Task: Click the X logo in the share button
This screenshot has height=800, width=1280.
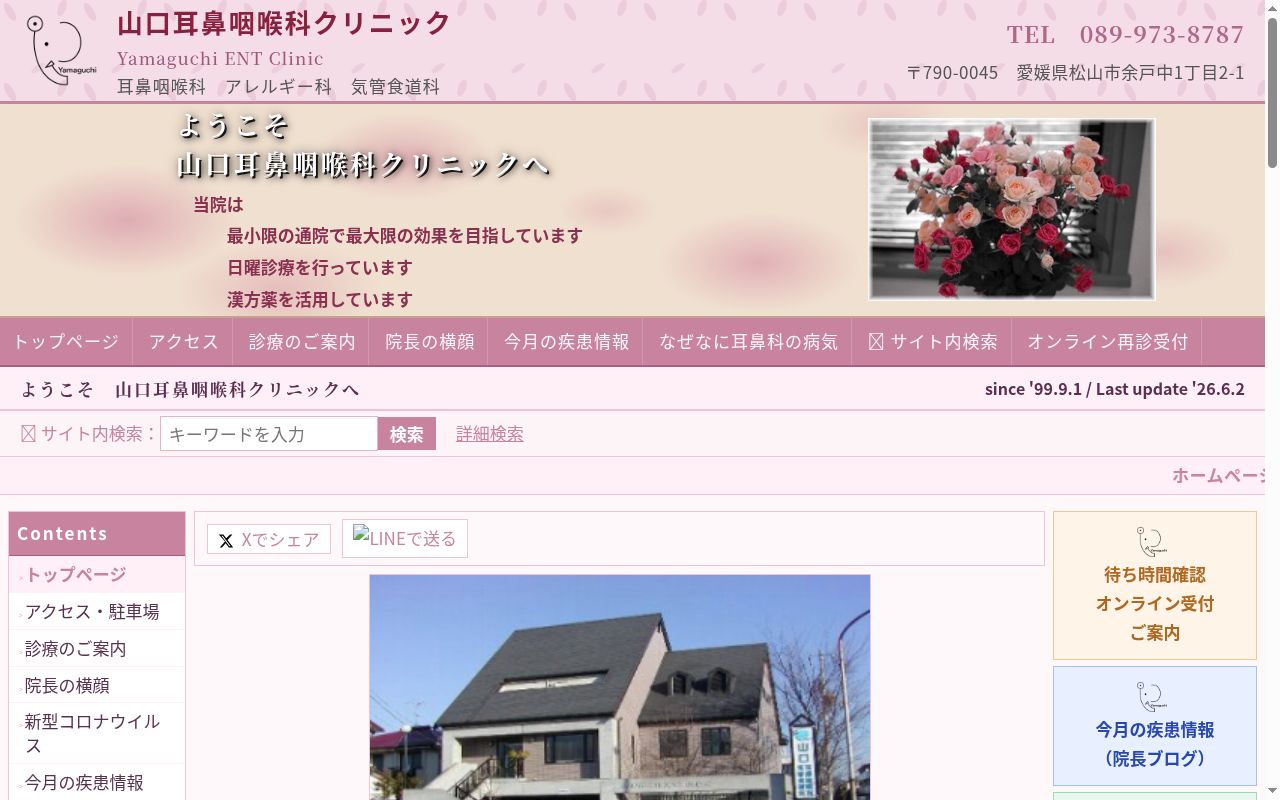Action: pos(226,540)
